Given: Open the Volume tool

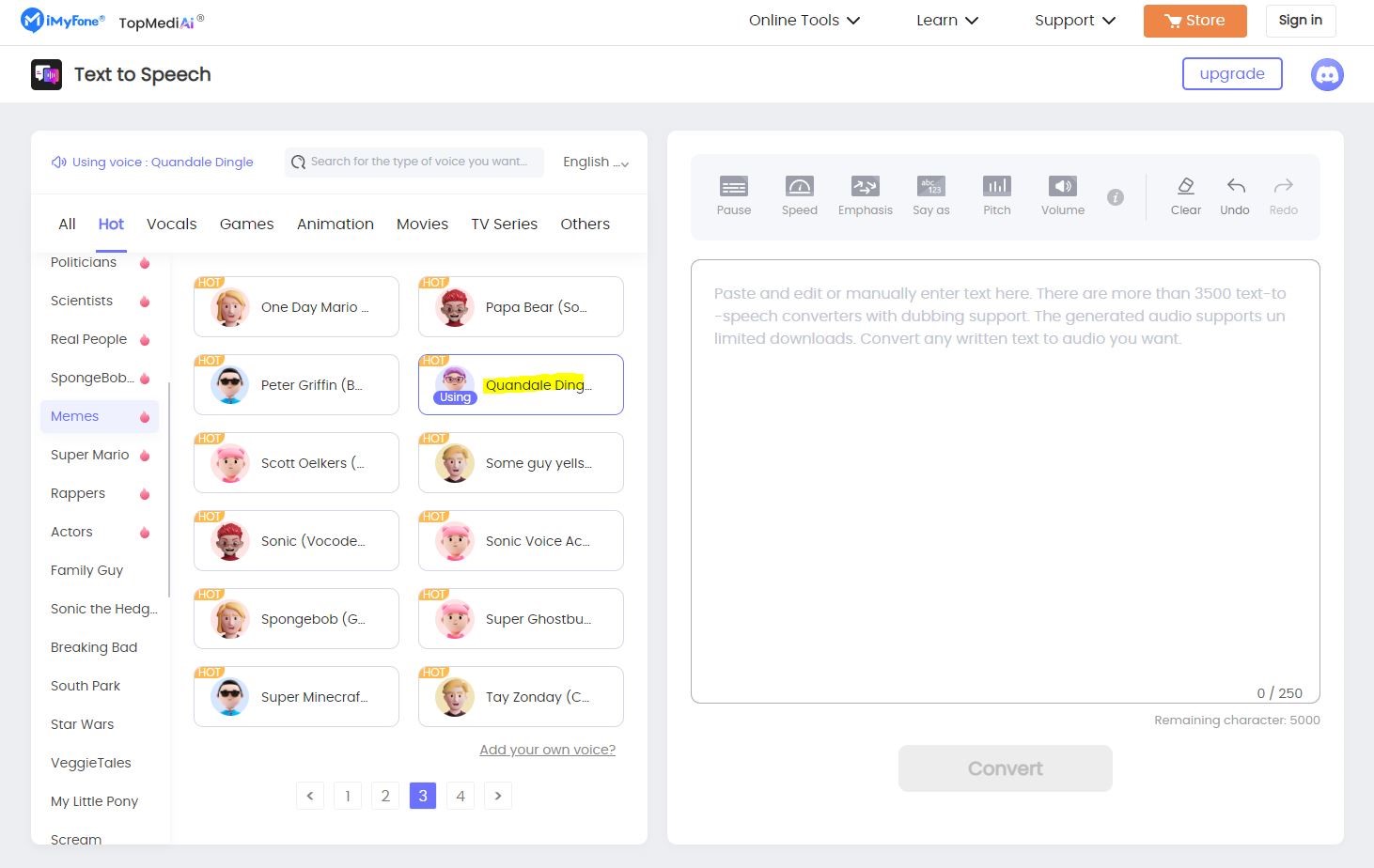Looking at the screenshot, I should pyautogui.click(x=1062, y=186).
